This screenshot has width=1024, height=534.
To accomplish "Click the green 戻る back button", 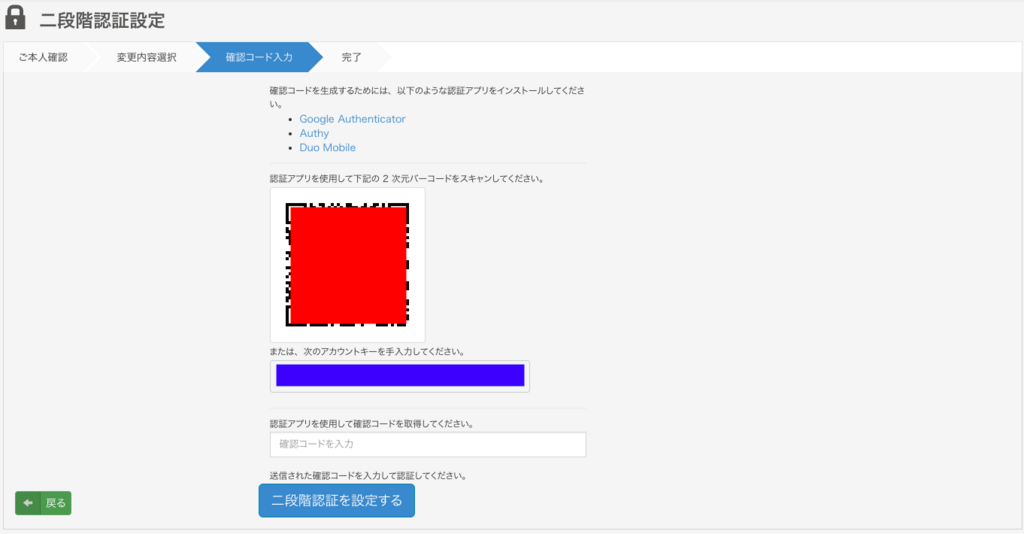I will pos(43,503).
